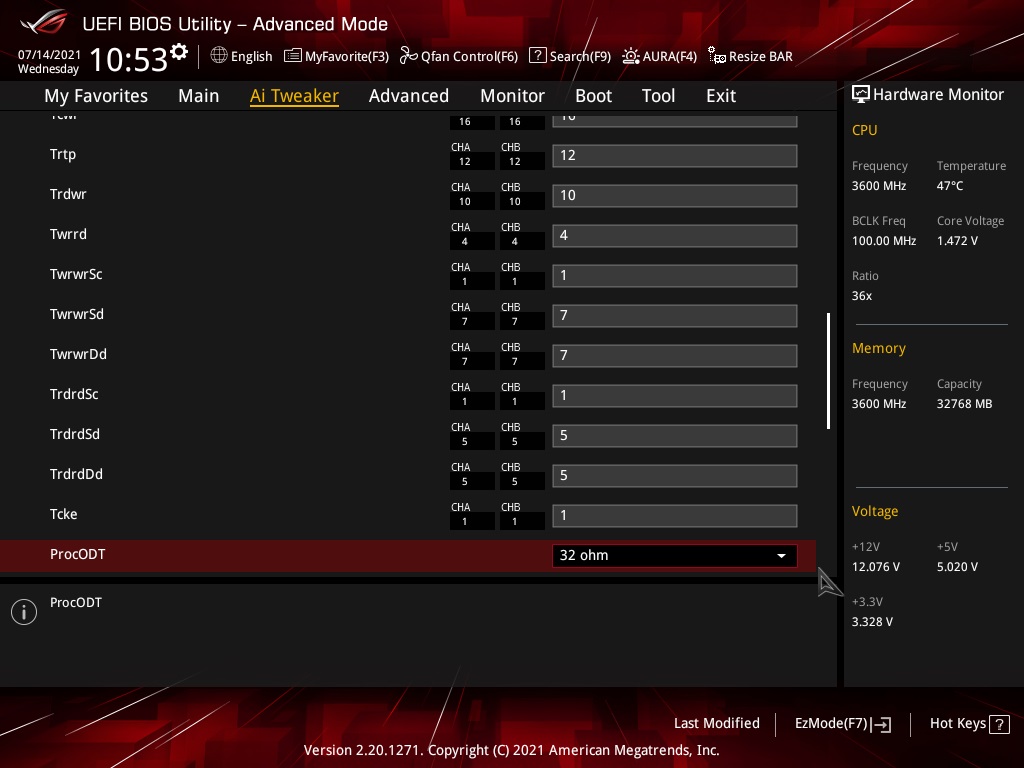Click the Temperature 47°C reading
The image size is (1024, 768).
pyautogui.click(x=950, y=185)
